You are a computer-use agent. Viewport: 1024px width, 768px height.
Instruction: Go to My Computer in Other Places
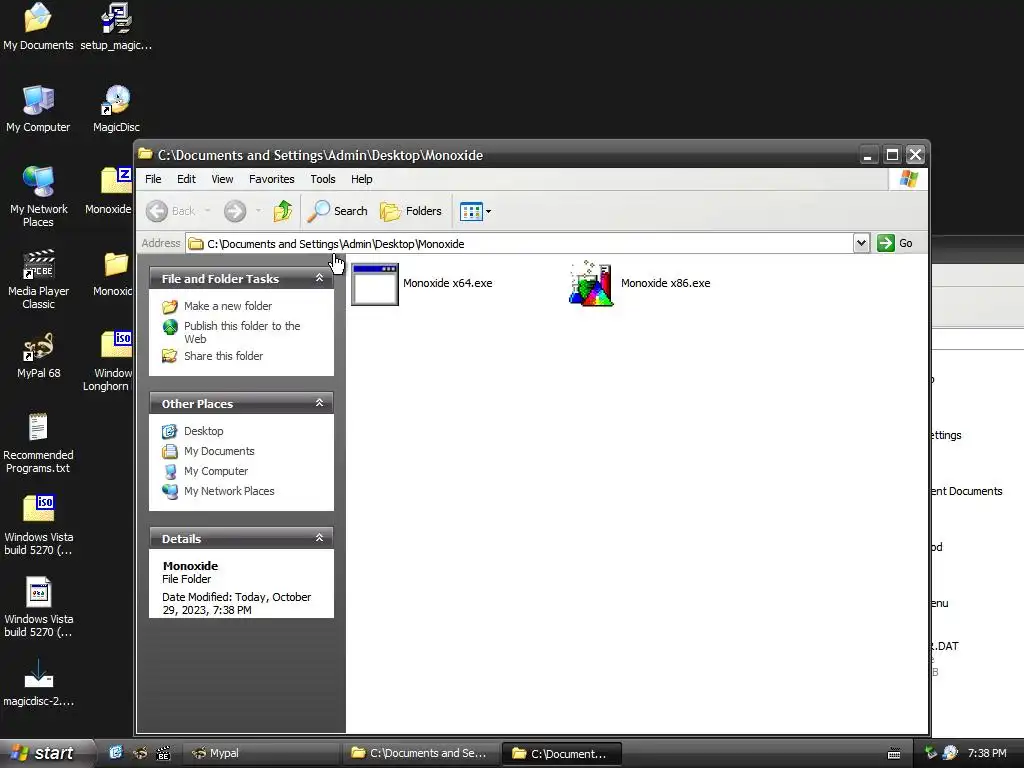(x=216, y=471)
